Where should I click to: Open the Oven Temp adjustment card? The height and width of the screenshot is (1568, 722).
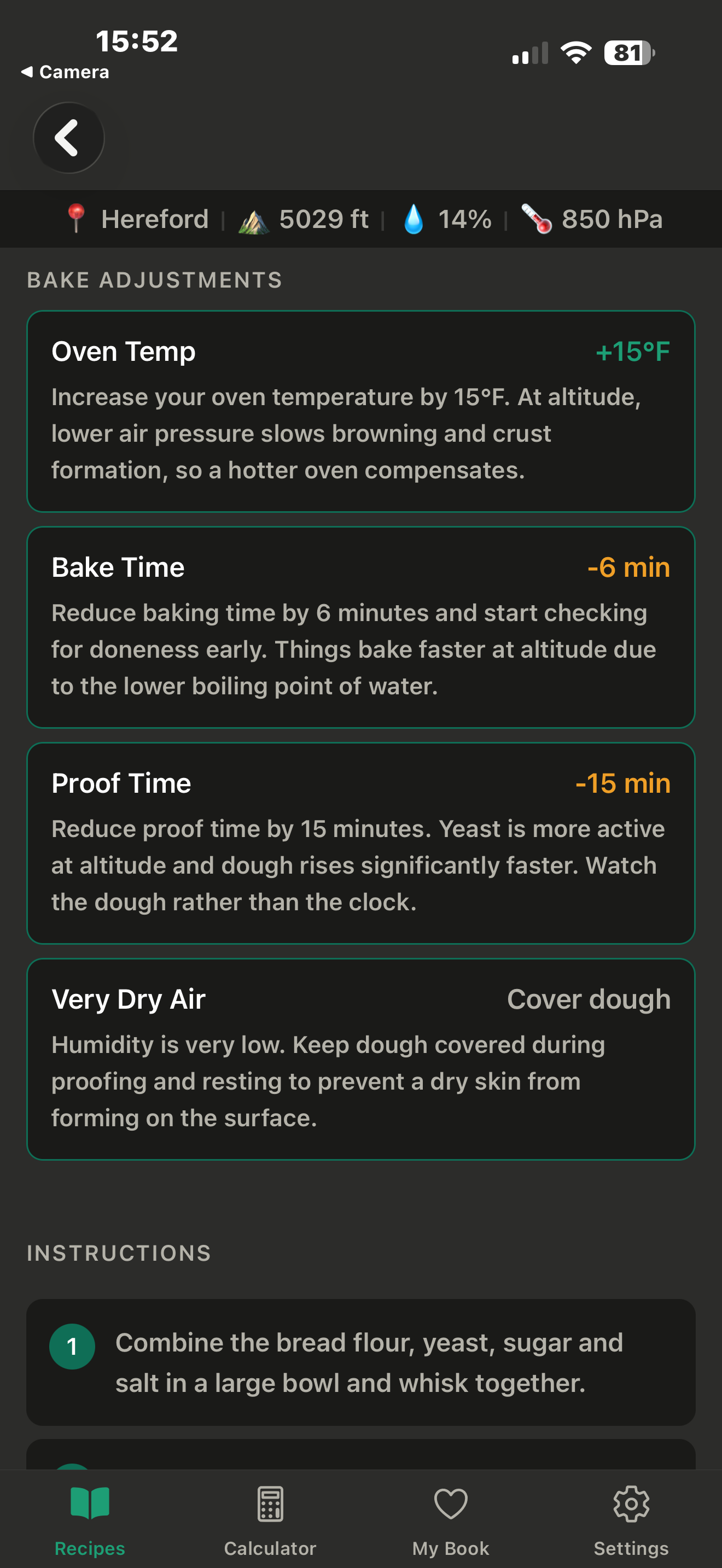[x=361, y=411]
